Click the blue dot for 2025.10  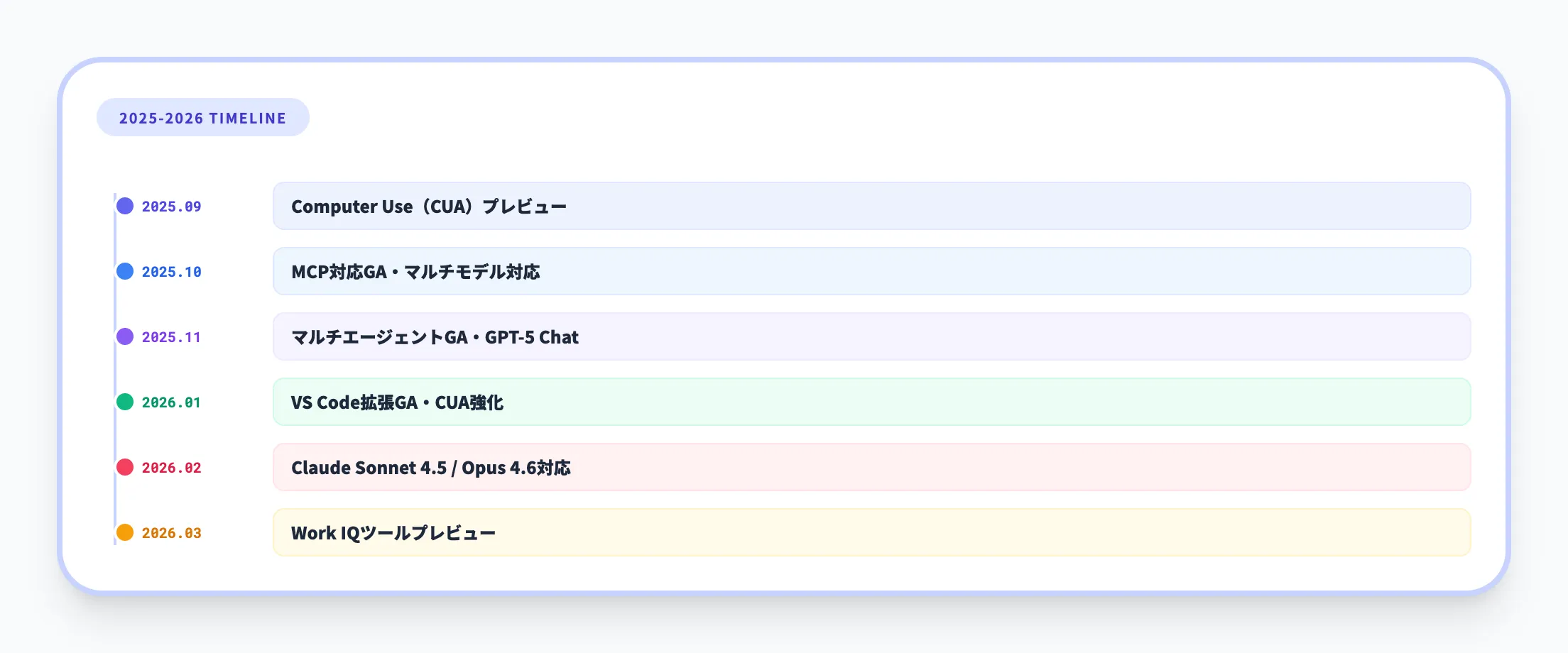point(125,271)
